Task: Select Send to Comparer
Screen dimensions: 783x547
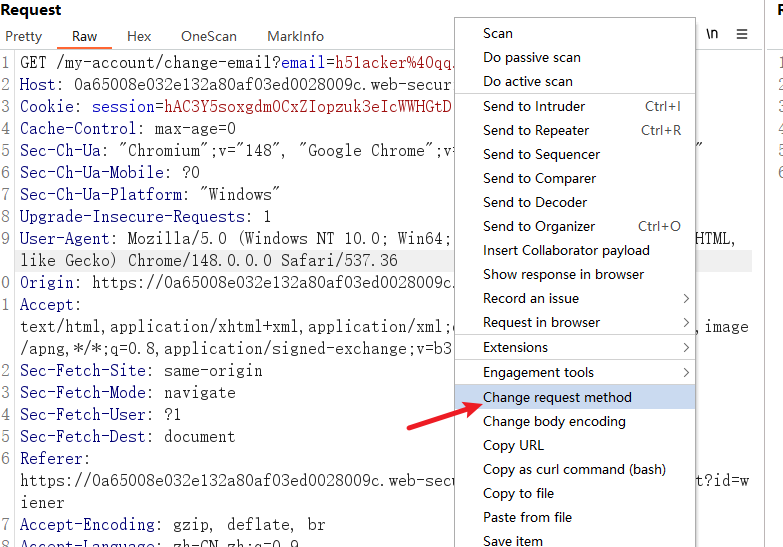Action: click(x=575, y=178)
